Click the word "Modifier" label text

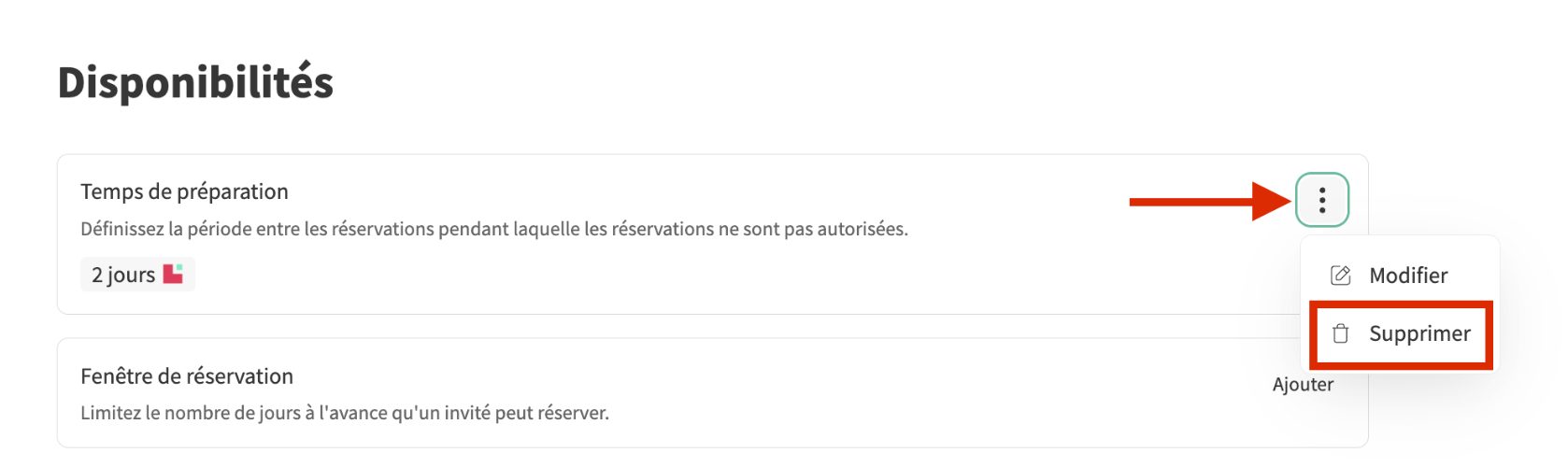(x=1408, y=276)
